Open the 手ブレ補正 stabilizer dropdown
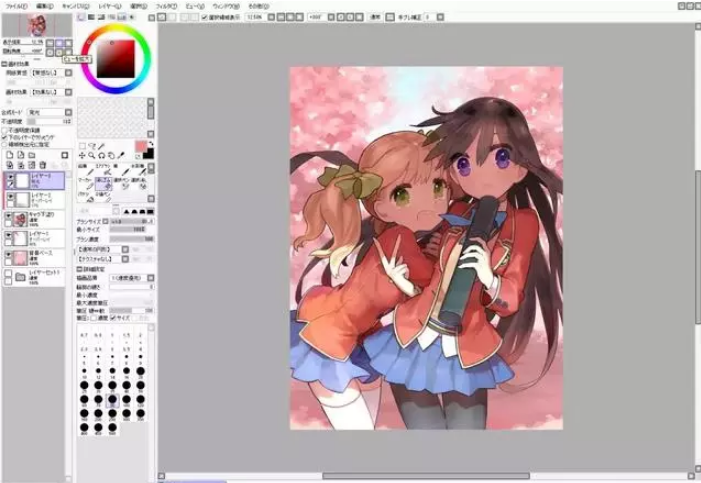The image size is (701, 483). (440, 17)
